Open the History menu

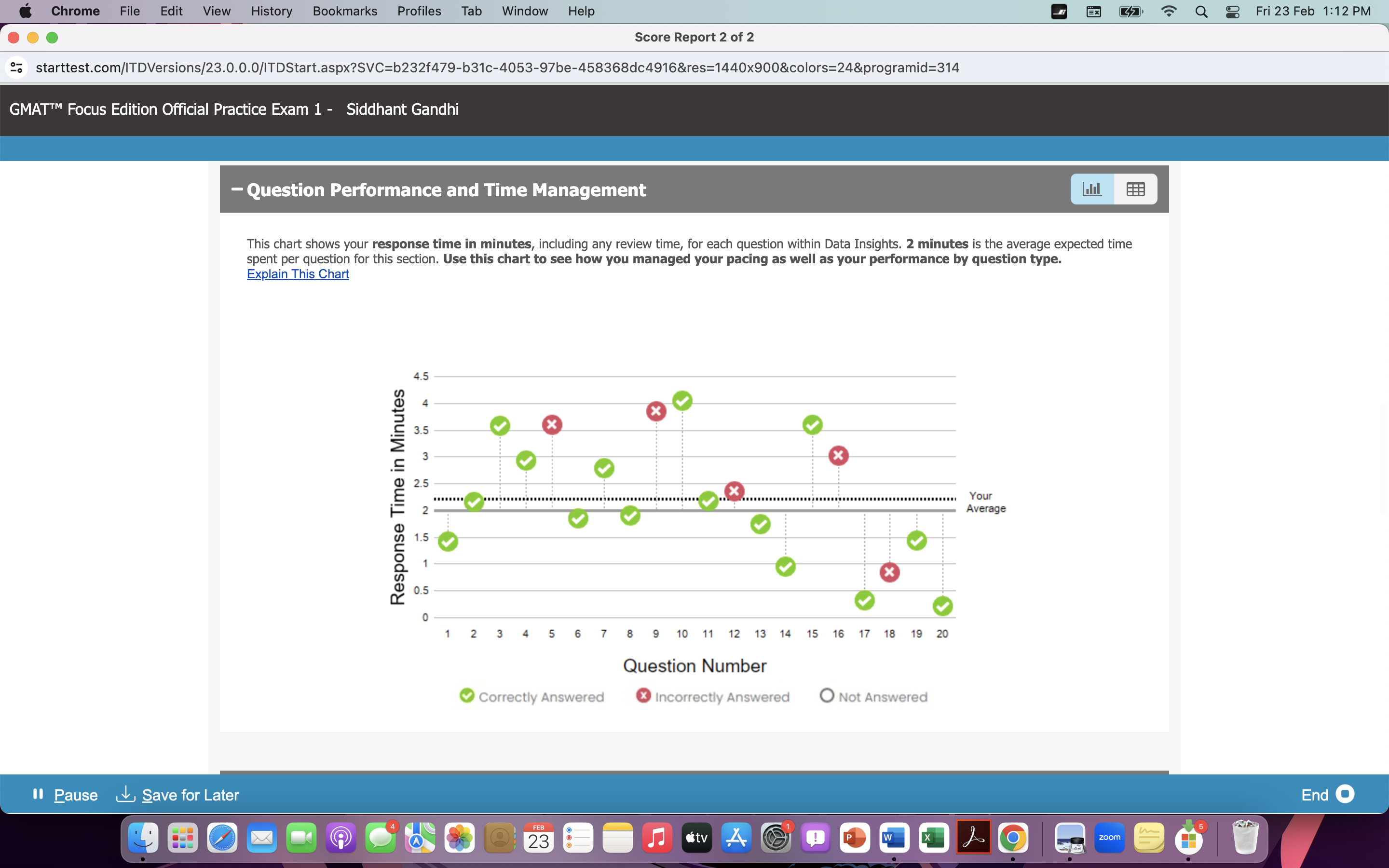pos(271,11)
